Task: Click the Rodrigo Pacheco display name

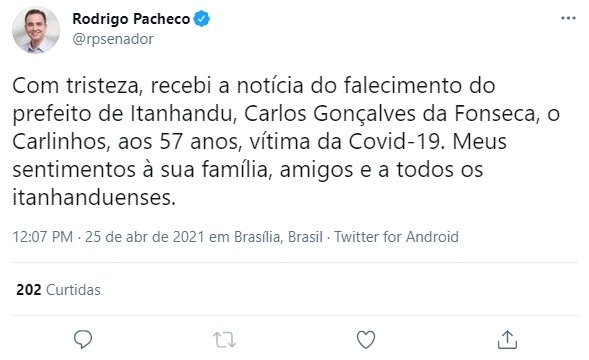Action: 131,19
